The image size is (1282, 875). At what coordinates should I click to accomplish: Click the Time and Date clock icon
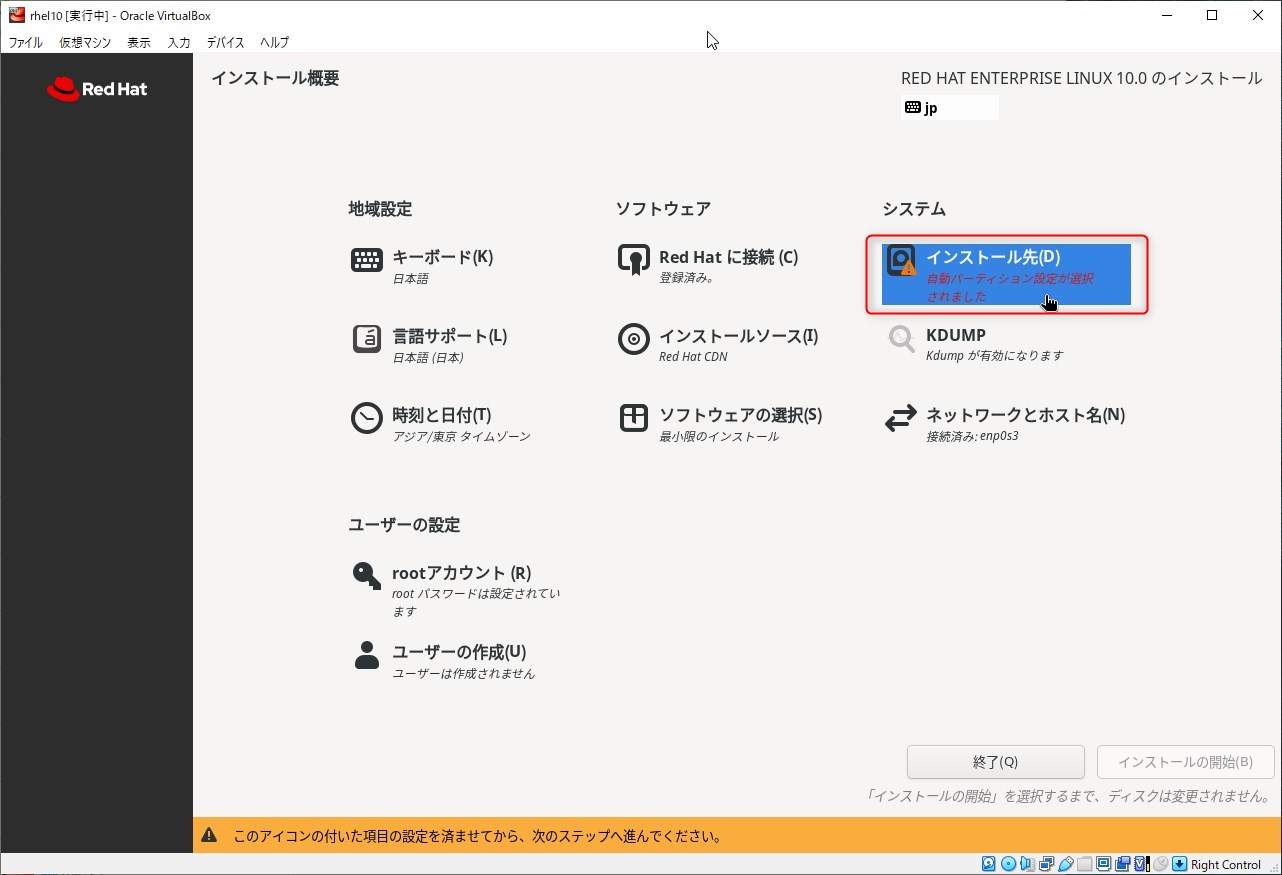(367, 418)
